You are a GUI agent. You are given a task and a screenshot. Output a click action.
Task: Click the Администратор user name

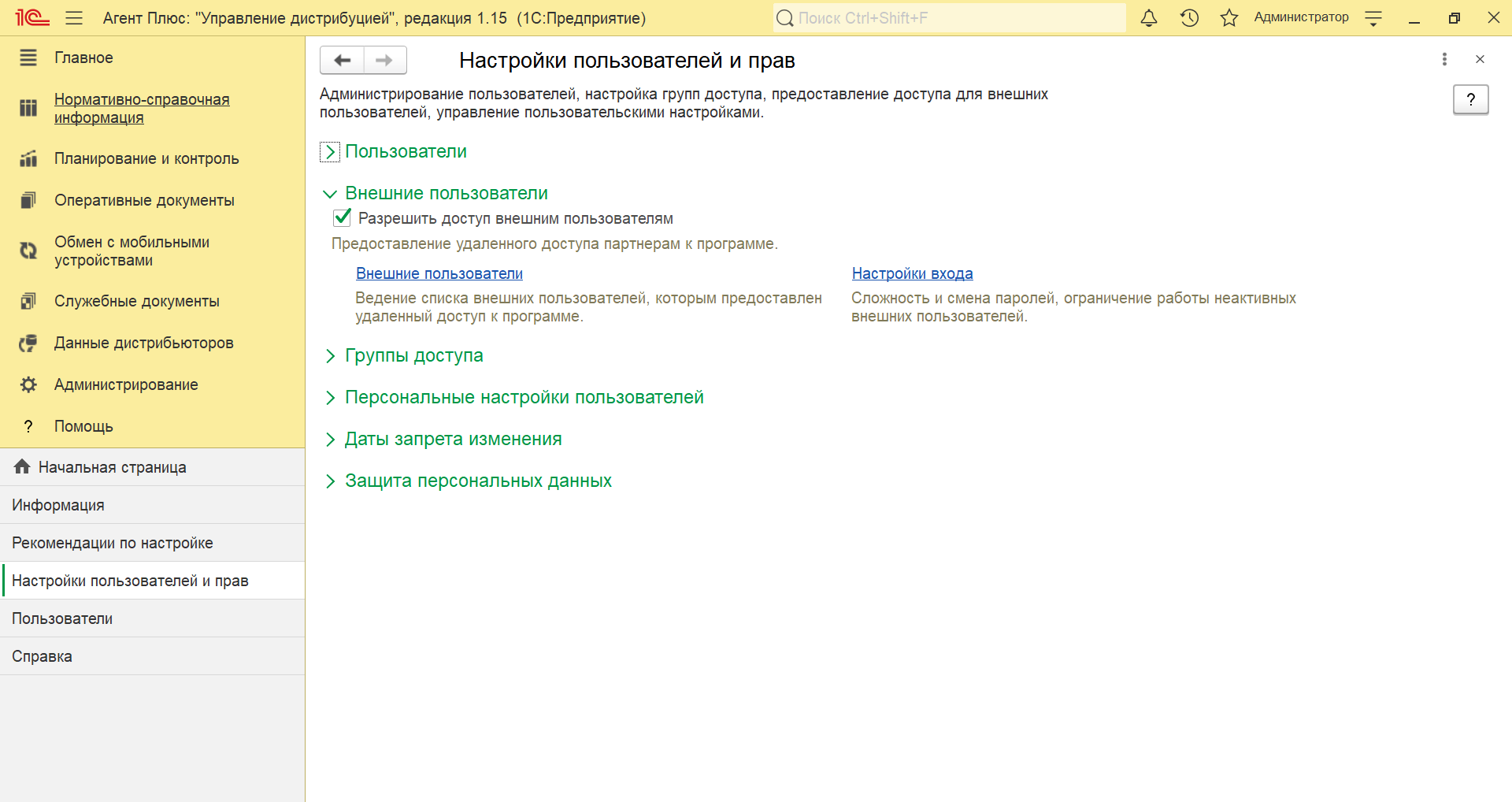tap(1301, 17)
